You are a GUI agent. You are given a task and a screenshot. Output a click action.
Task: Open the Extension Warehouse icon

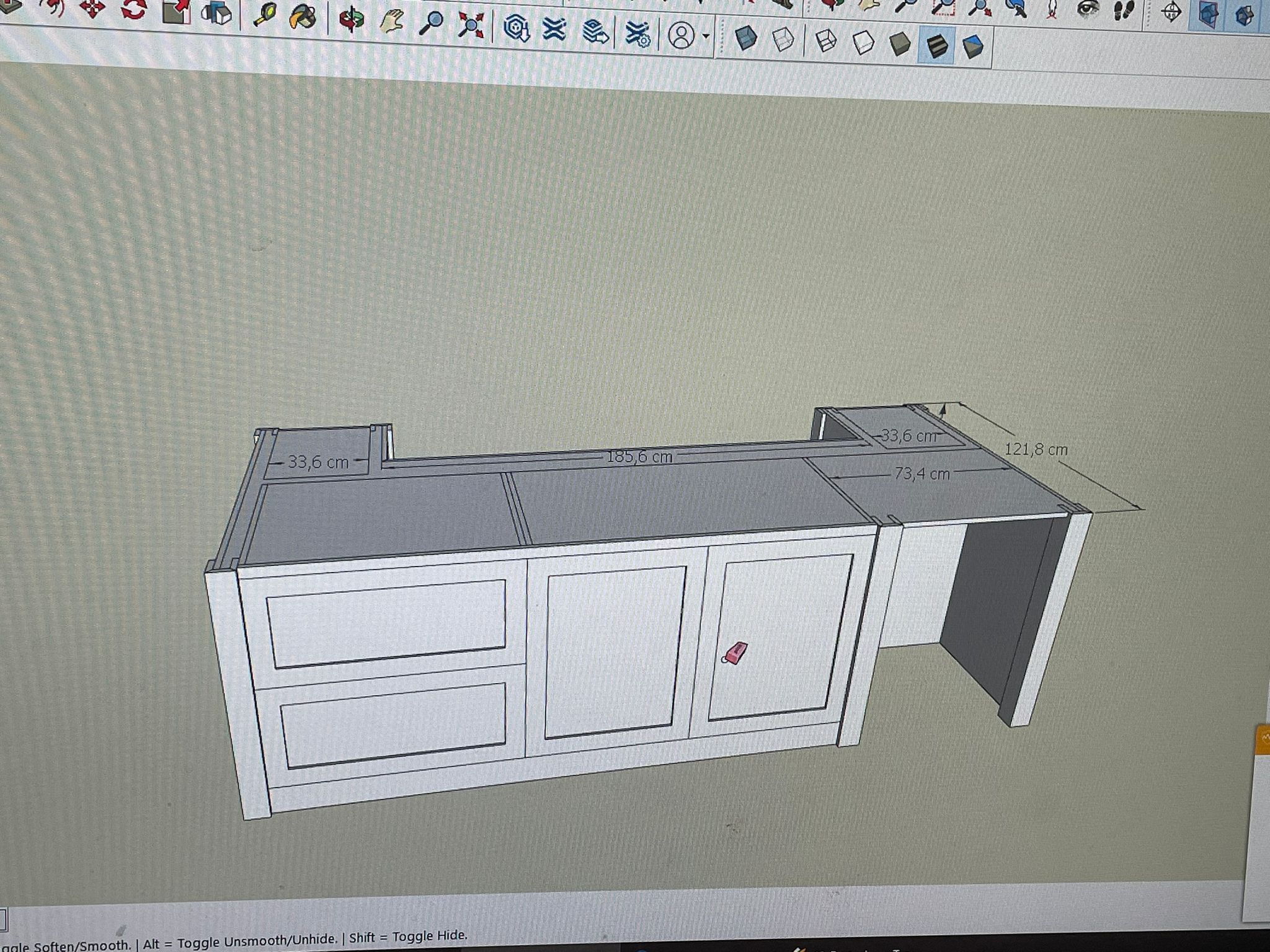point(554,29)
